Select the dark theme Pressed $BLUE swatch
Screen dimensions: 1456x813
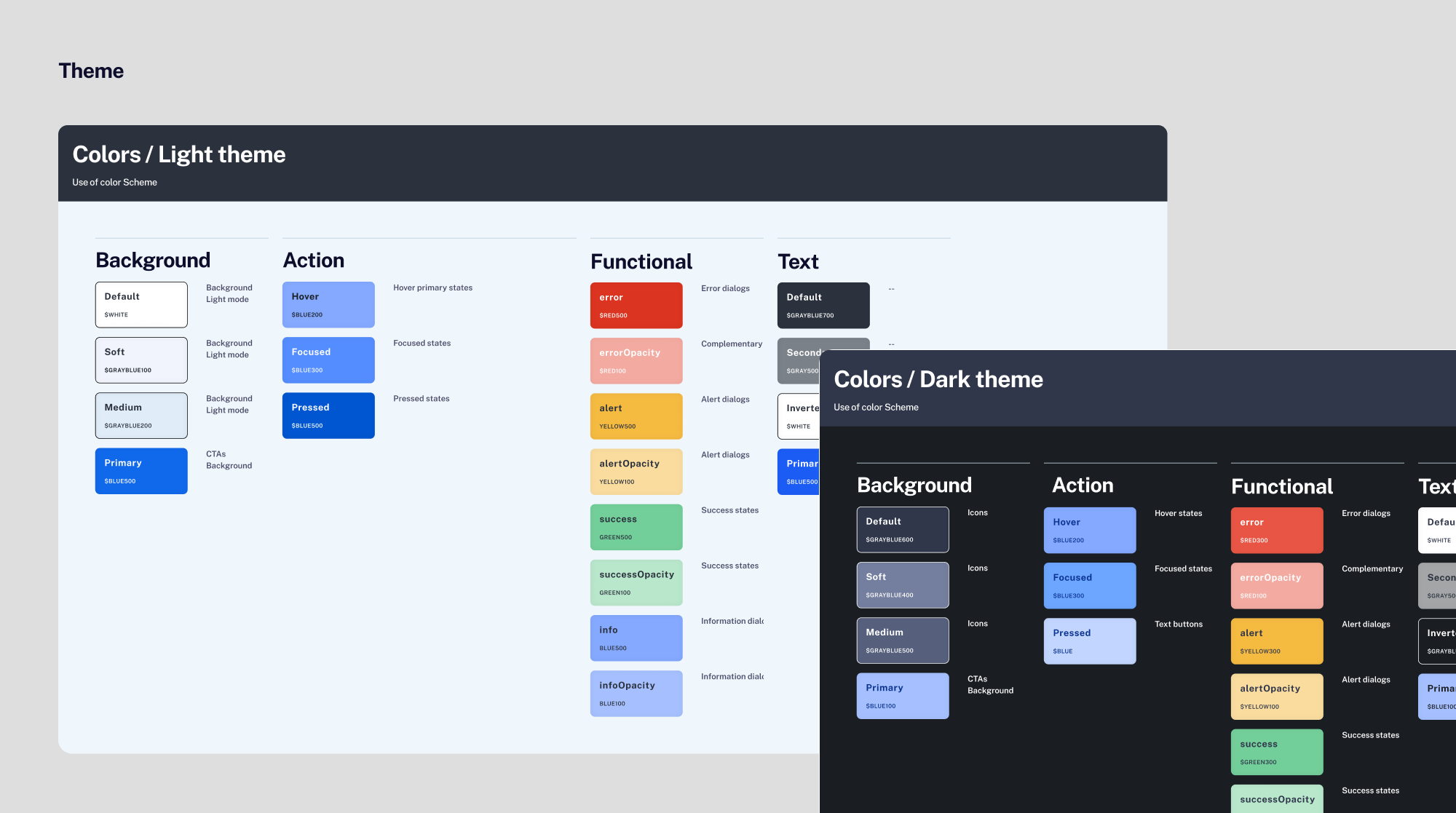click(x=1090, y=641)
